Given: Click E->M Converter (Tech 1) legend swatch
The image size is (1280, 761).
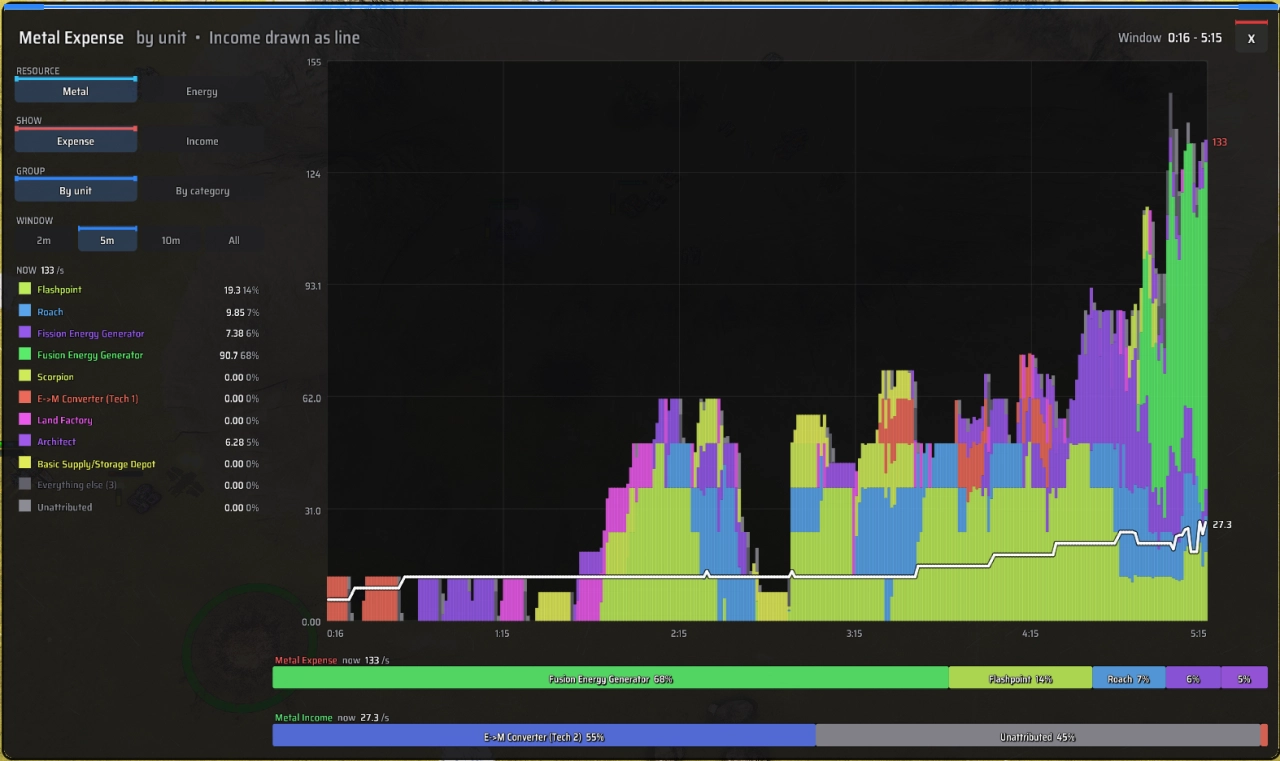Looking at the screenshot, I should coord(25,398).
